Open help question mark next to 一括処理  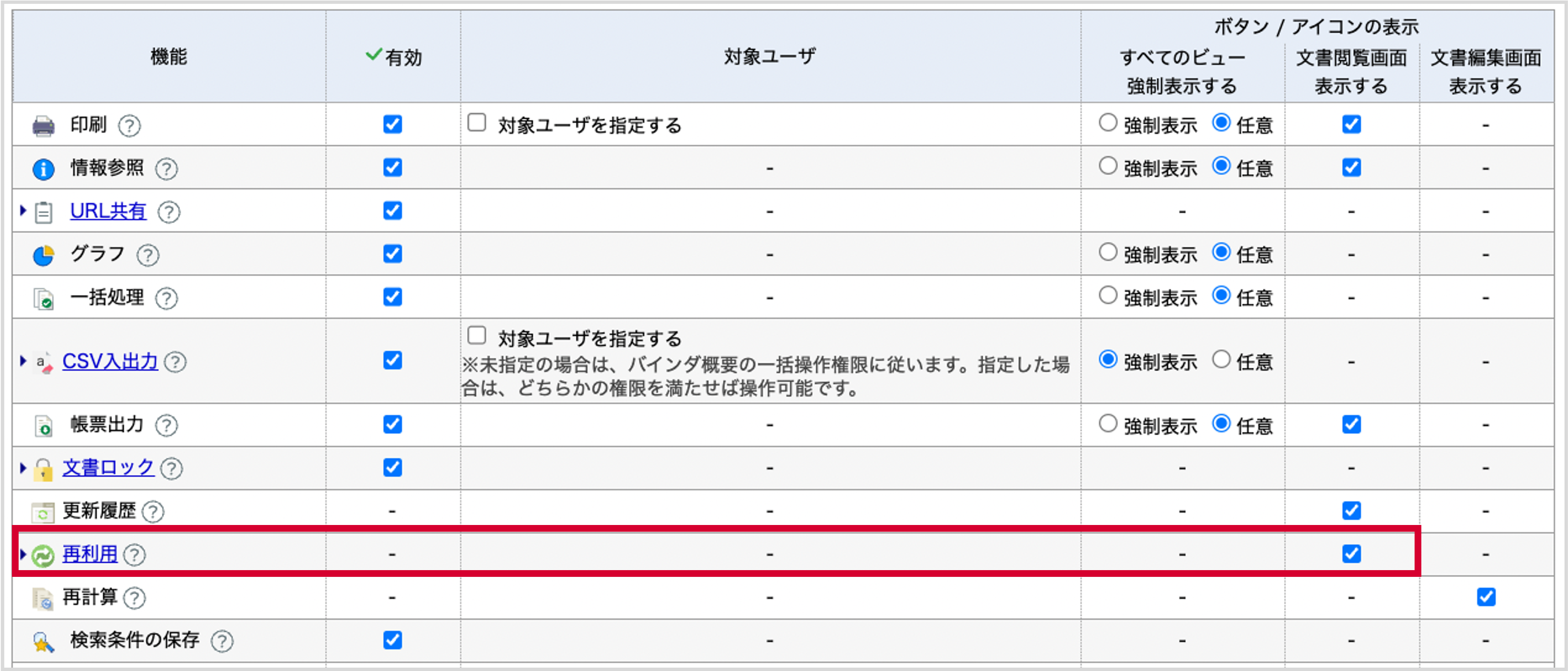(x=166, y=298)
